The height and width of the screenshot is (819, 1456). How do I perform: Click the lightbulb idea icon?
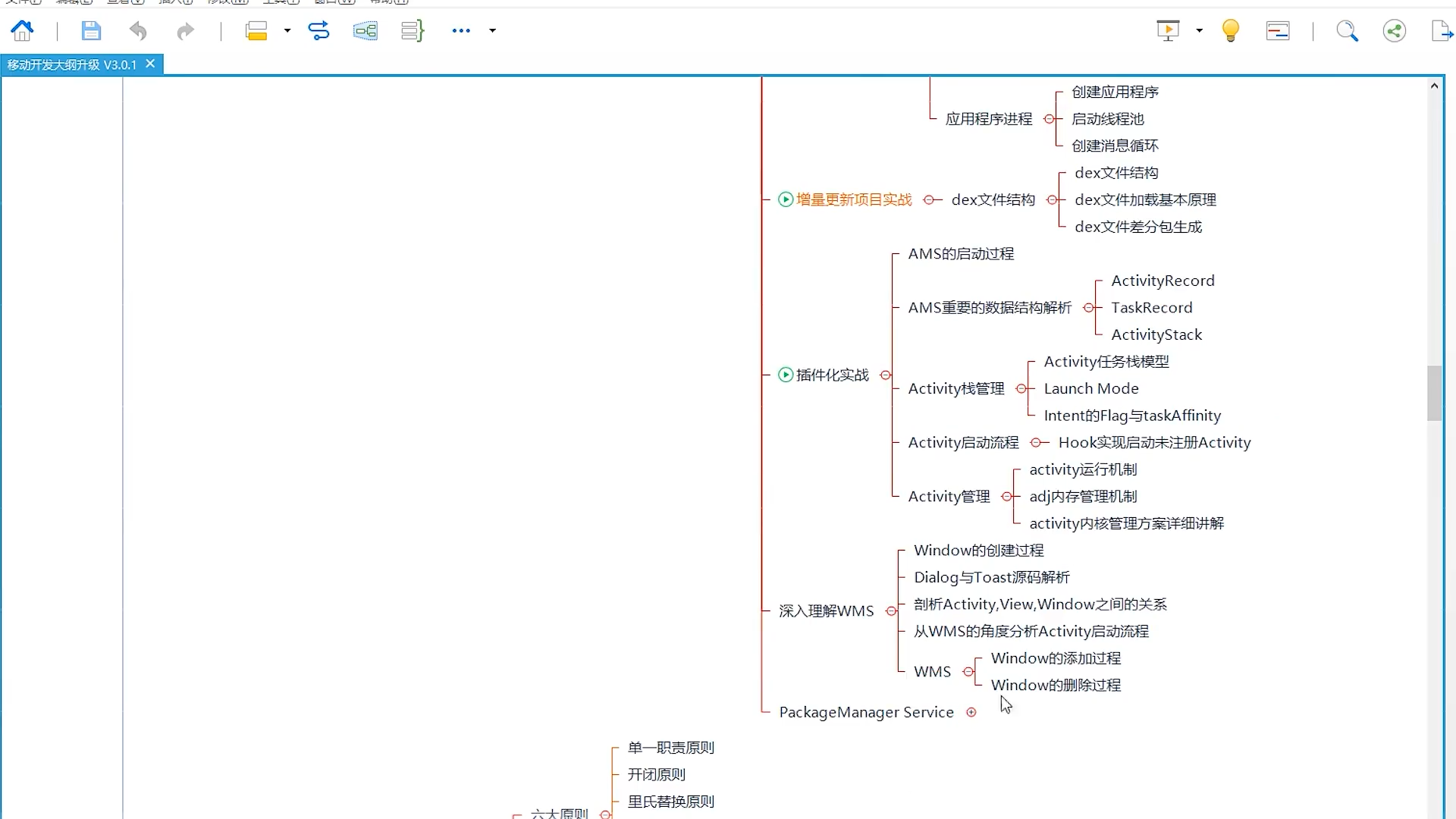[1230, 31]
